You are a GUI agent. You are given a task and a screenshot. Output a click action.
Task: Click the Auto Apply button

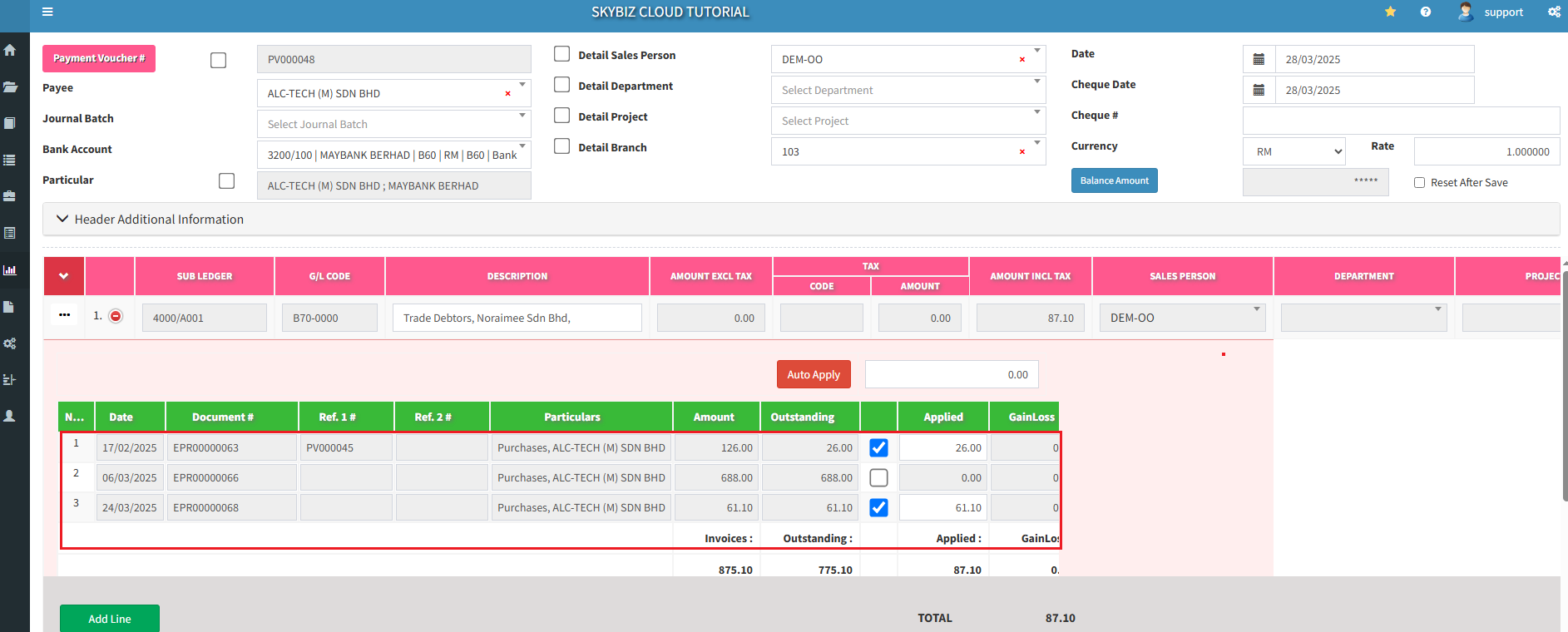point(813,374)
